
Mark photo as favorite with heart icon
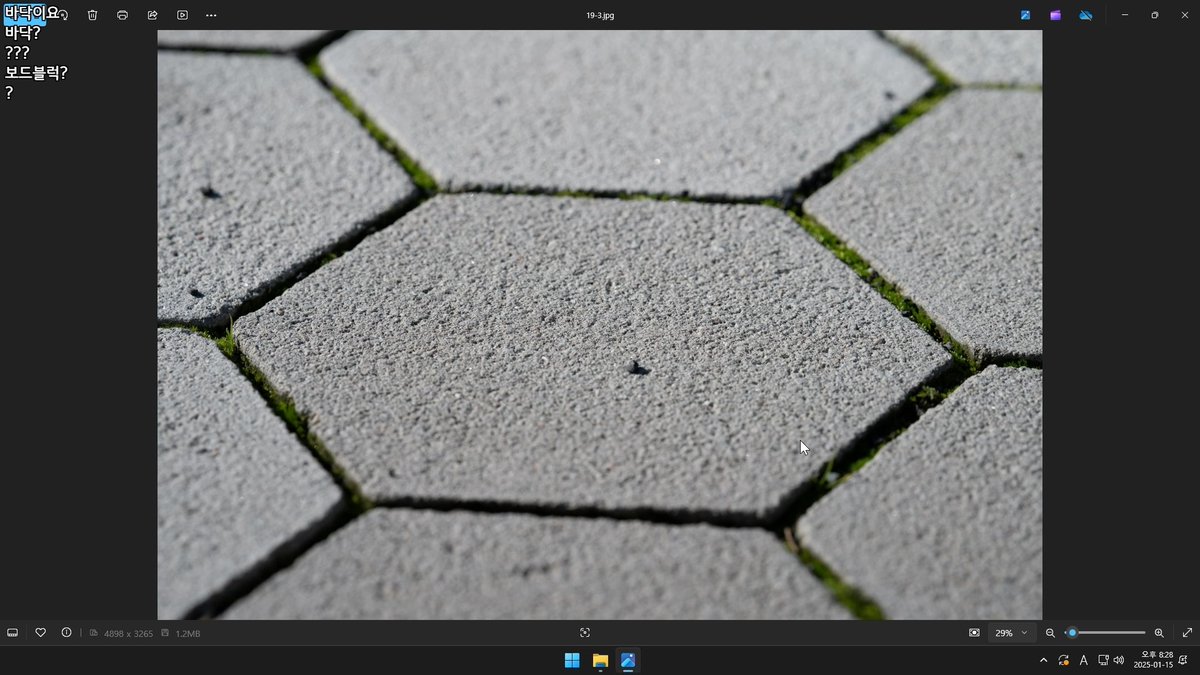click(40, 632)
